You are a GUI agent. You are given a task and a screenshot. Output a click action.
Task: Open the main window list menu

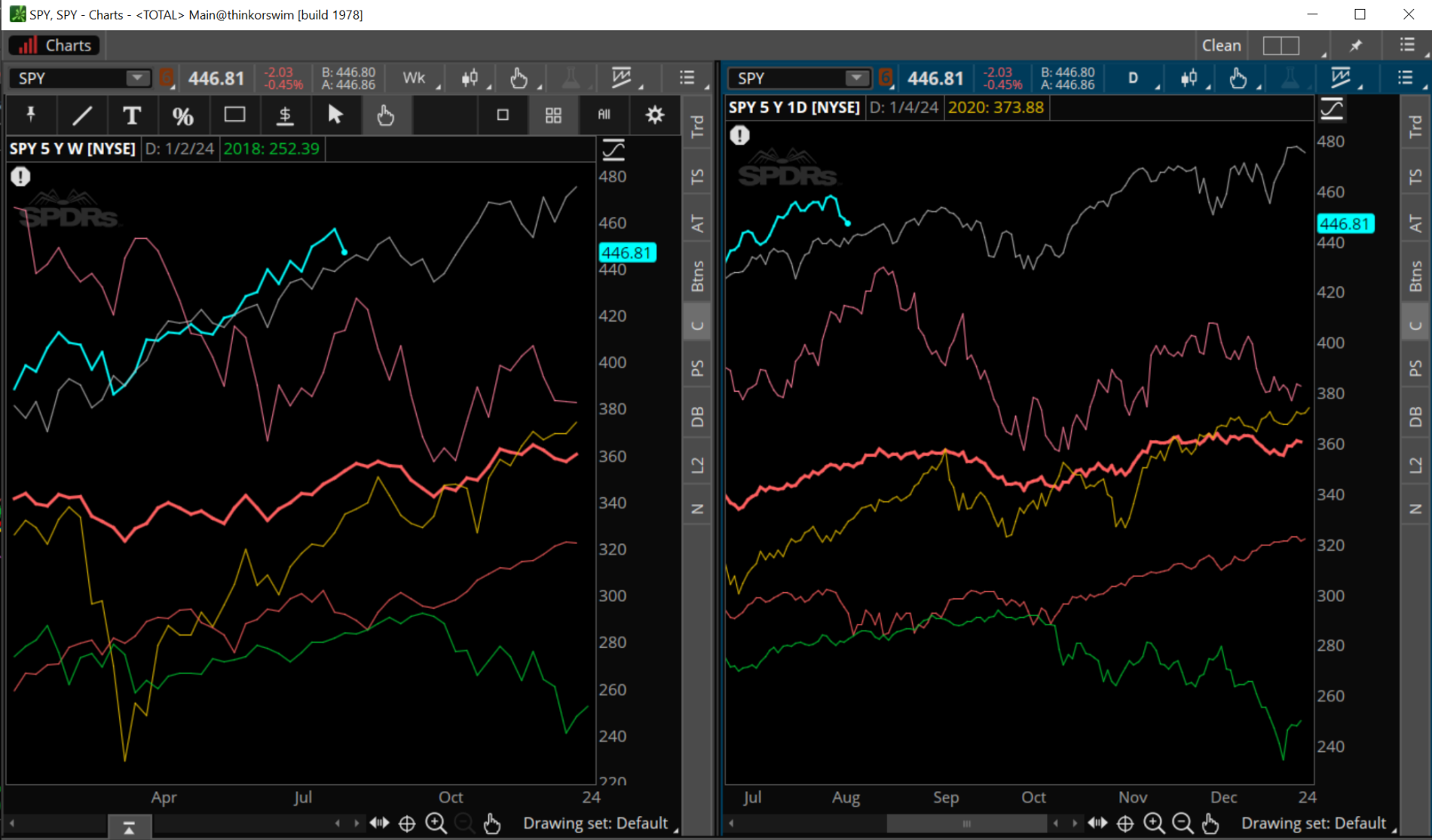pos(1407,45)
